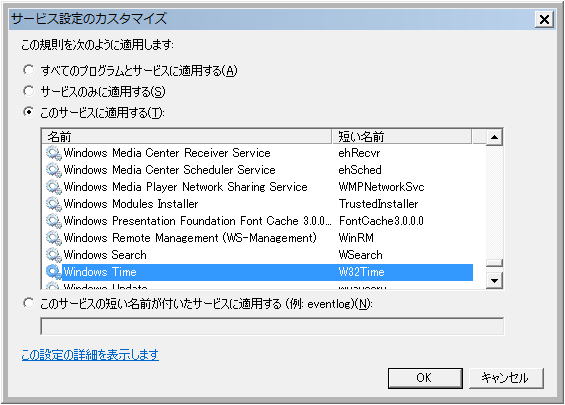Image resolution: width=565 pixels, height=405 pixels.
Task: Click gear icon beside Windows Media Player Network Sharing
Action: 54,187
